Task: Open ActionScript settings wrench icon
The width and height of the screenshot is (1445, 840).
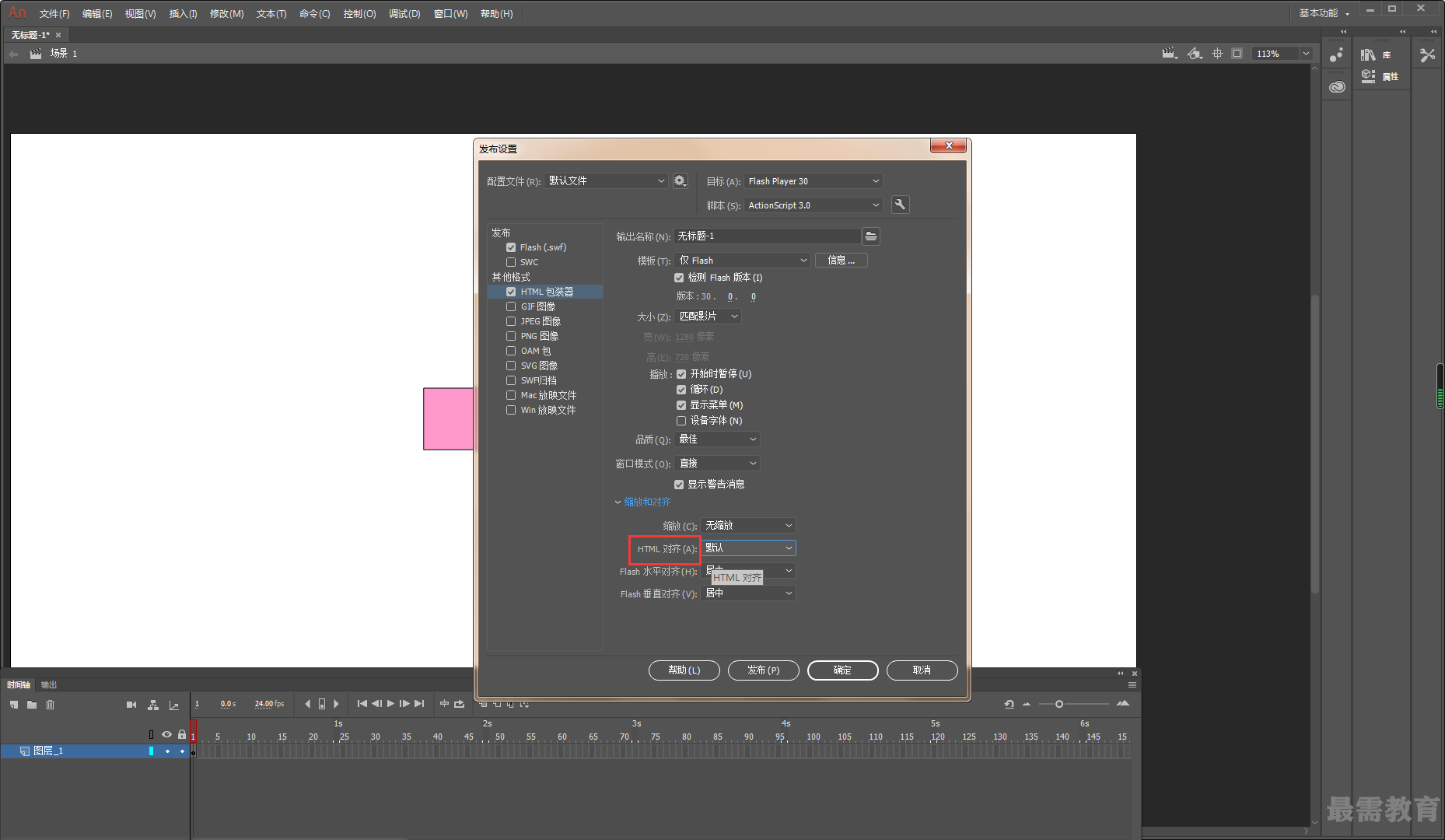Action: click(x=900, y=205)
